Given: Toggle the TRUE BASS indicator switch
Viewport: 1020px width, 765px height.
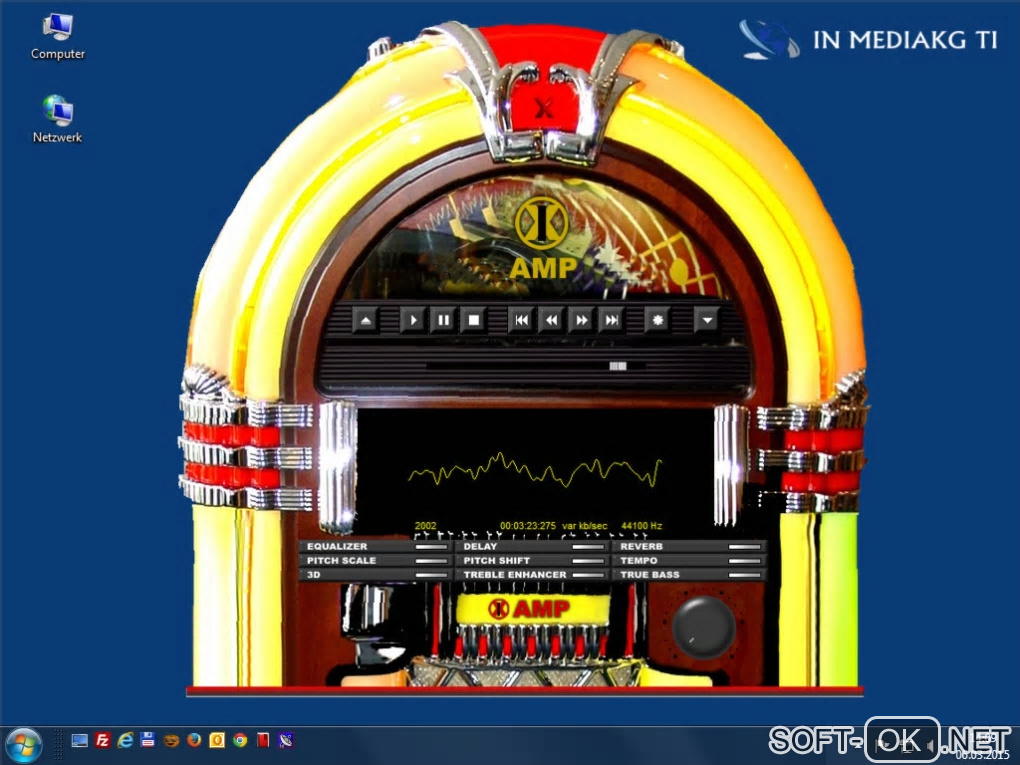Looking at the screenshot, I should click(745, 576).
